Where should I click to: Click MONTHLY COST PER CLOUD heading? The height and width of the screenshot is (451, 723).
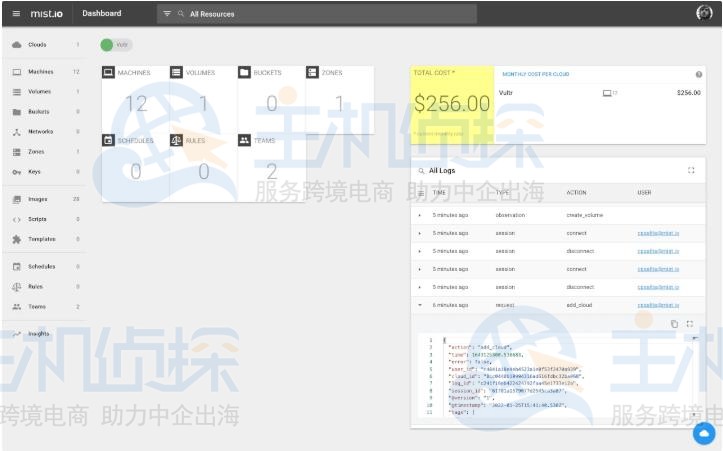(x=535, y=74)
